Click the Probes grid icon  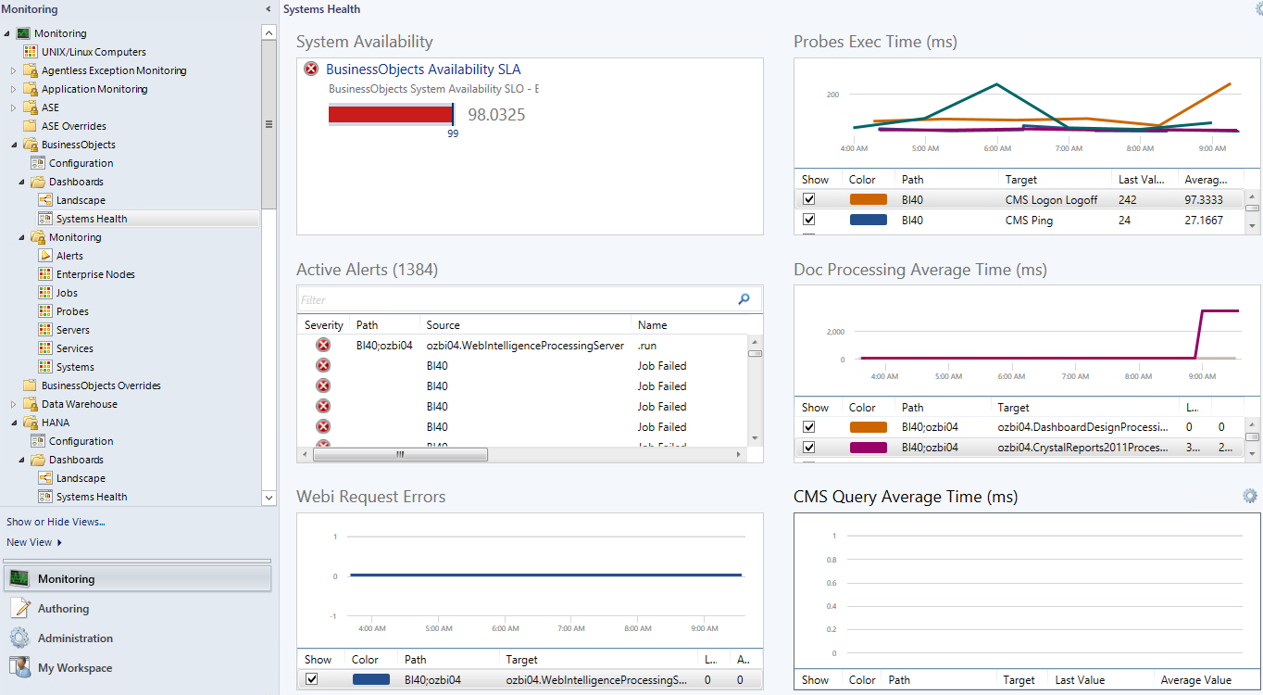click(45, 311)
